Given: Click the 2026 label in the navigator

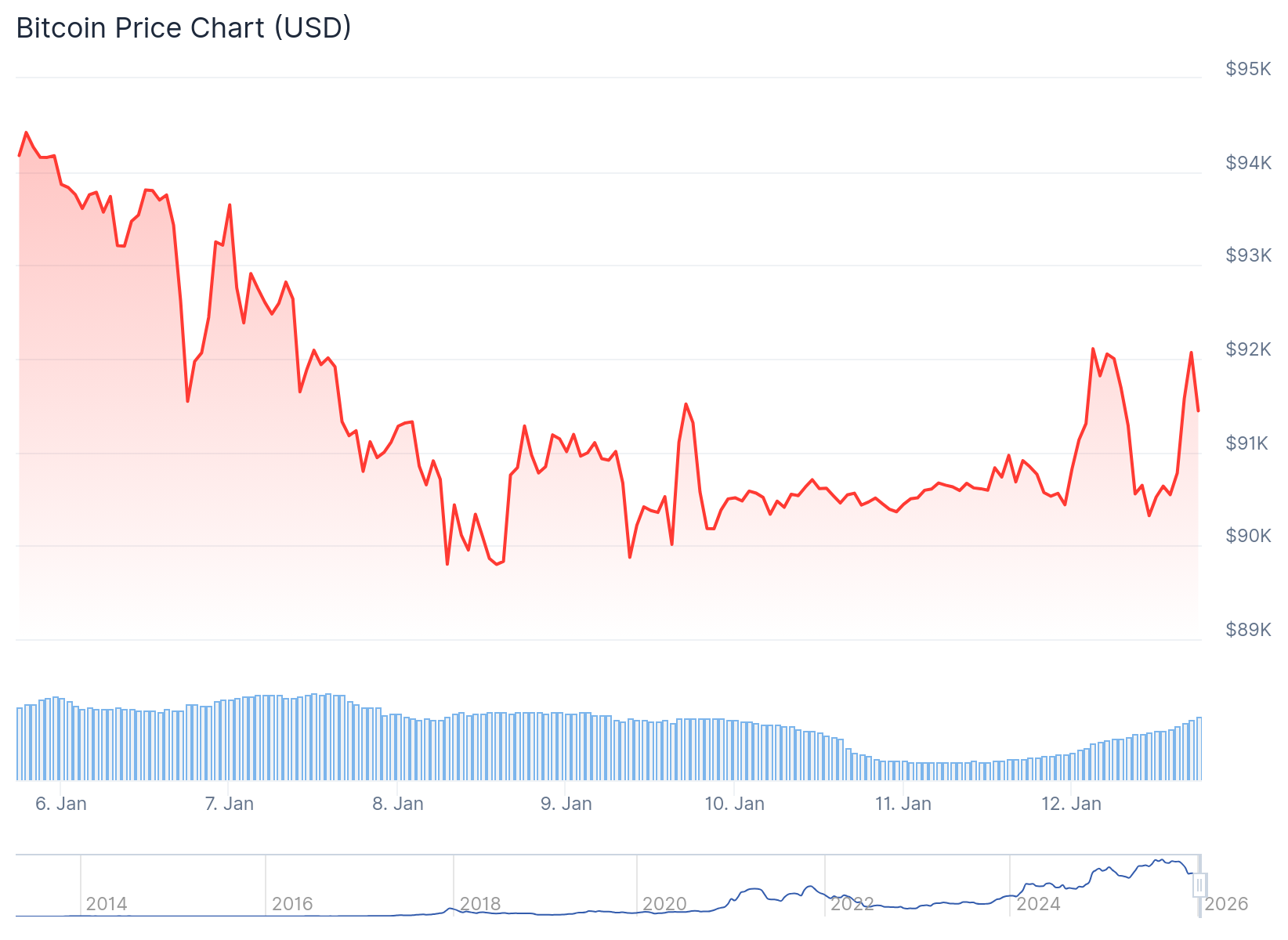Looking at the screenshot, I should coord(1226,904).
